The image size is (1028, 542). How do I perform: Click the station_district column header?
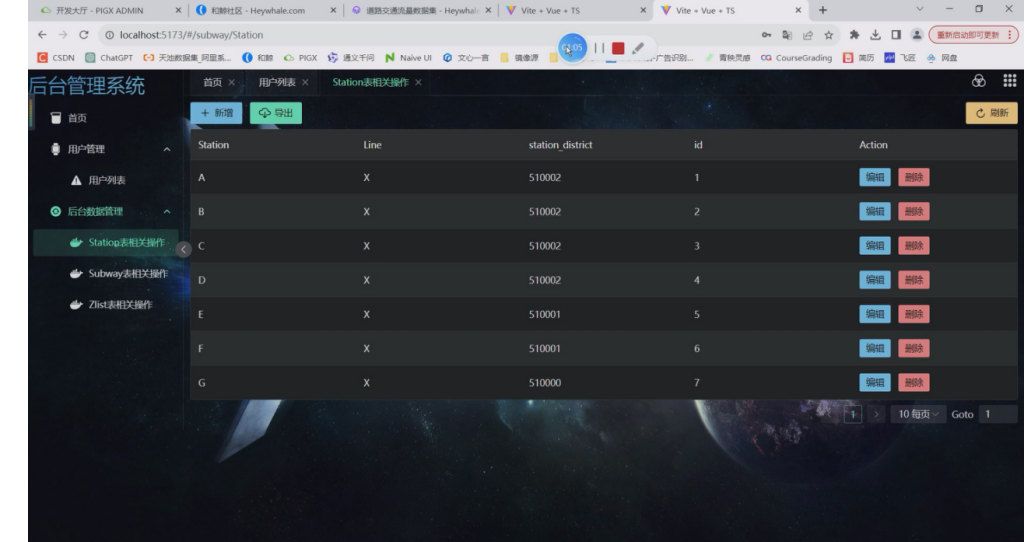pyautogui.click(x=561, y=145)
